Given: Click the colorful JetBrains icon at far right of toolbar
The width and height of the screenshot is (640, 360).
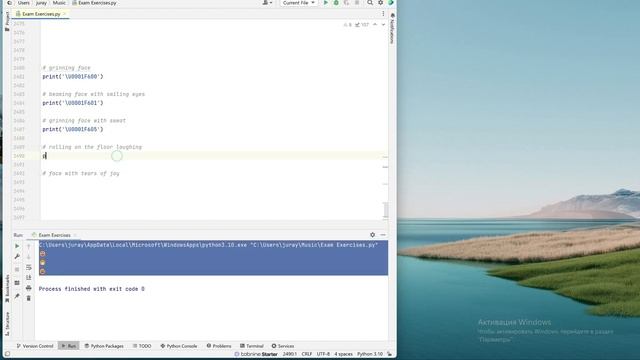Looking at the screenshot, I should click(391, 3).
